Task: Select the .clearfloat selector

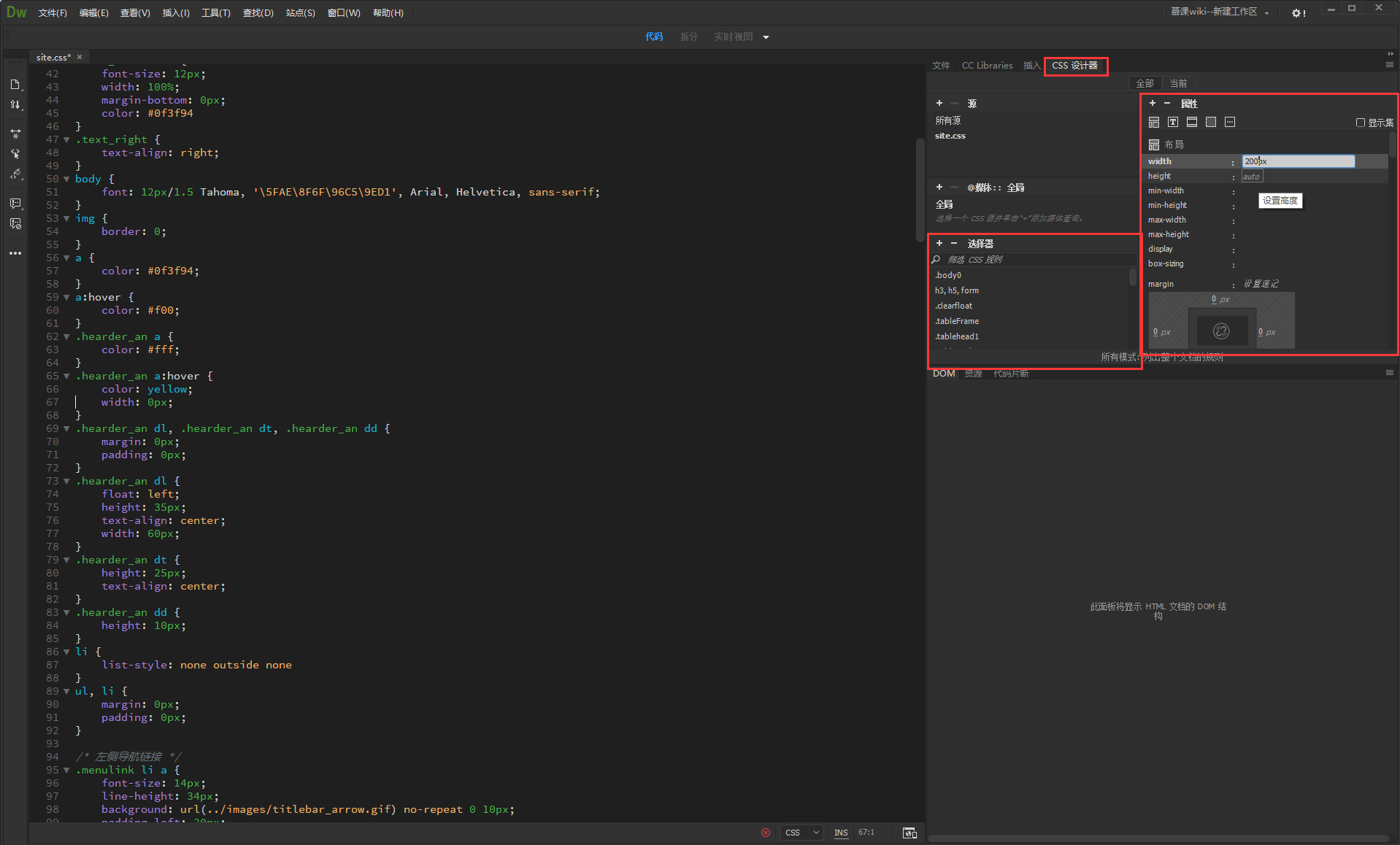Action: tap(953, 306)
